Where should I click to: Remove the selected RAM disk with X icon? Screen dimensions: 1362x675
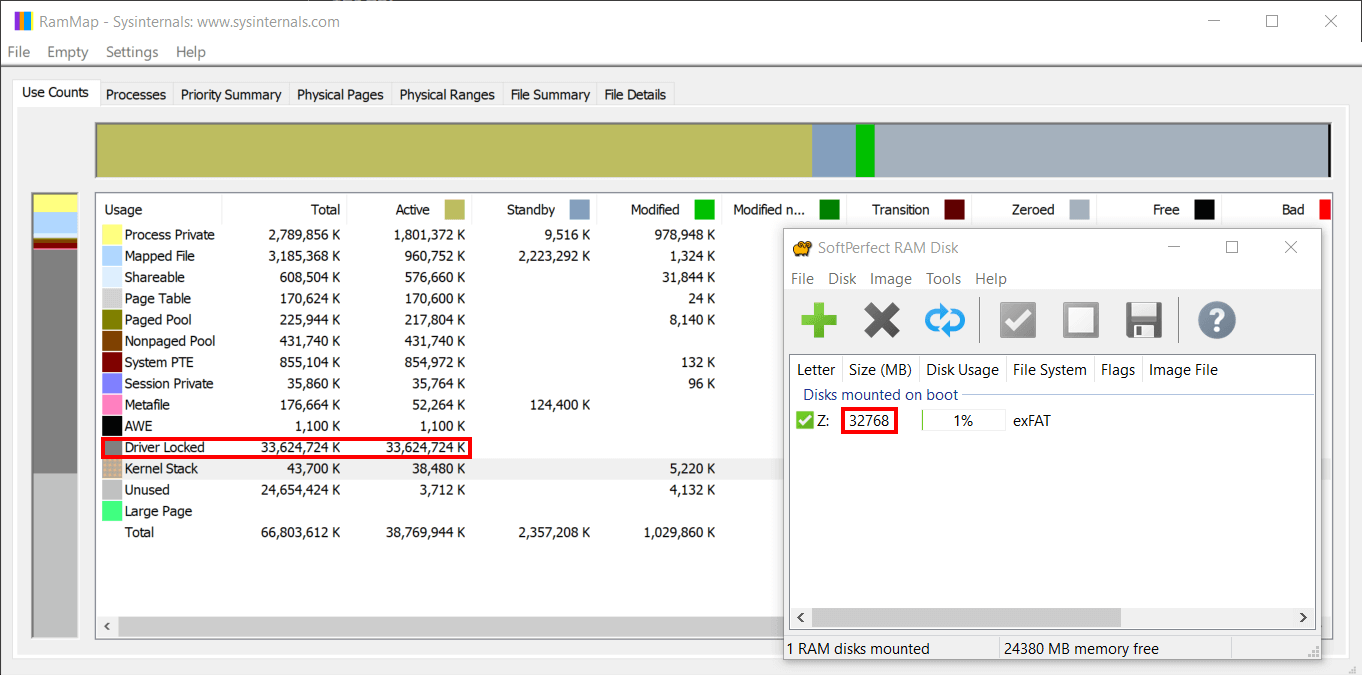tap(882, 321)
